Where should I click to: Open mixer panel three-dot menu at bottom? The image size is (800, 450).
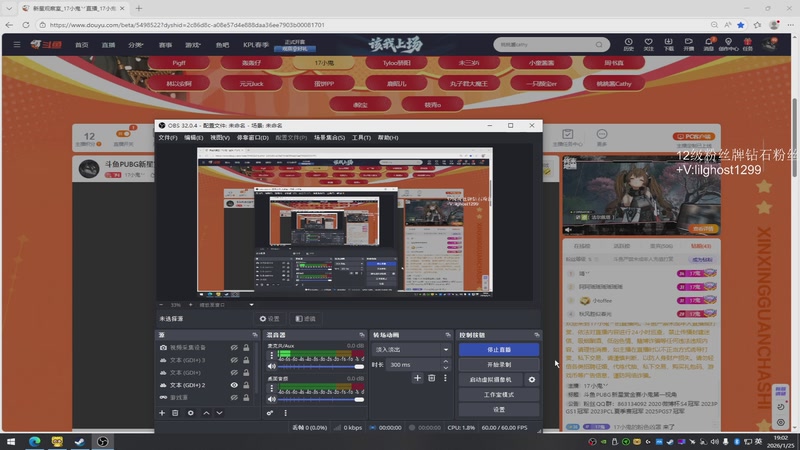point(285,413)
